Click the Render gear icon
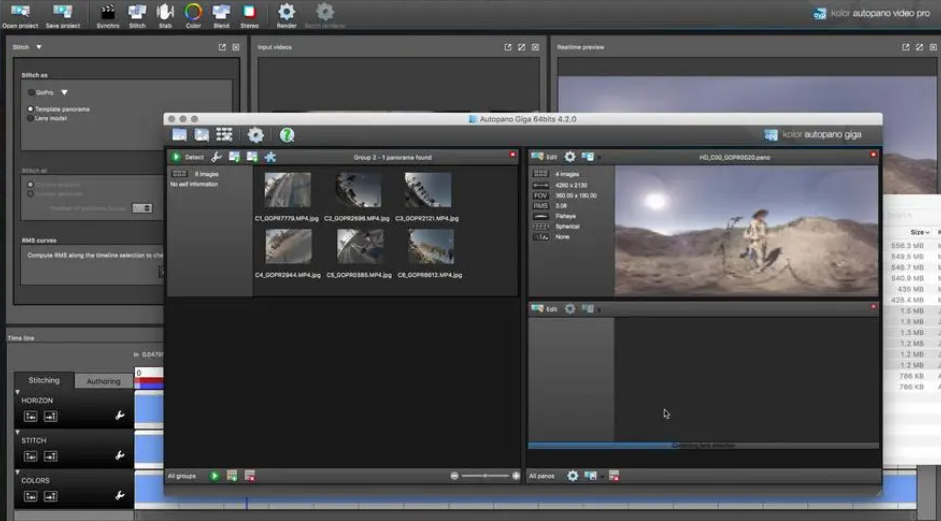 286,15
